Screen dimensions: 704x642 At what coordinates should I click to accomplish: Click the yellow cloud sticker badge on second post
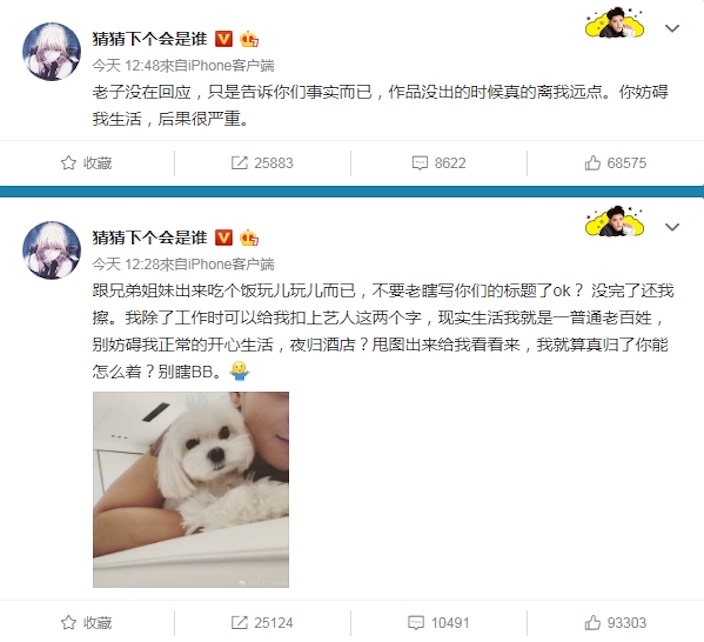[614, 222]
